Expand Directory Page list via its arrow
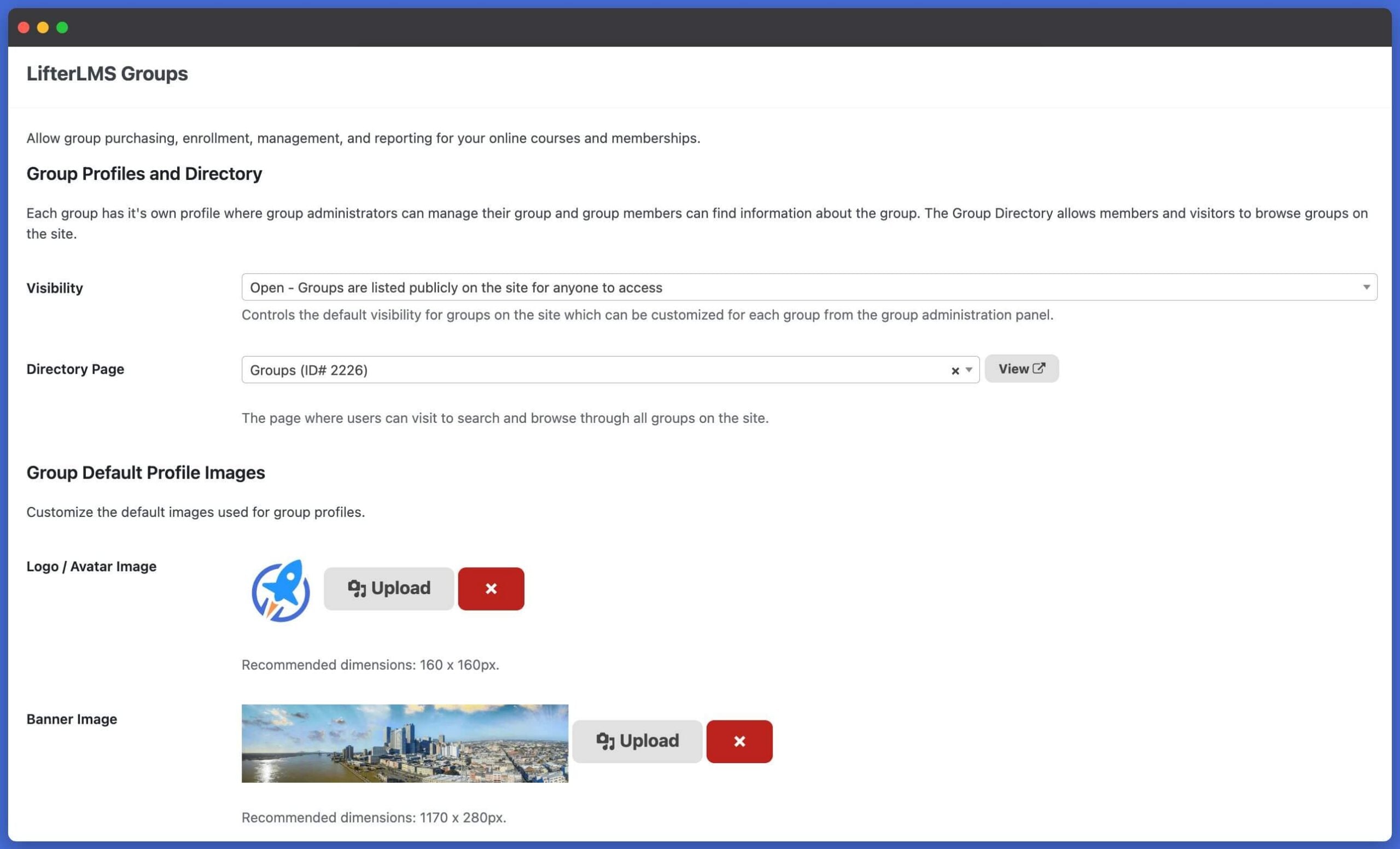The image size is (1400, 849). 969,370
